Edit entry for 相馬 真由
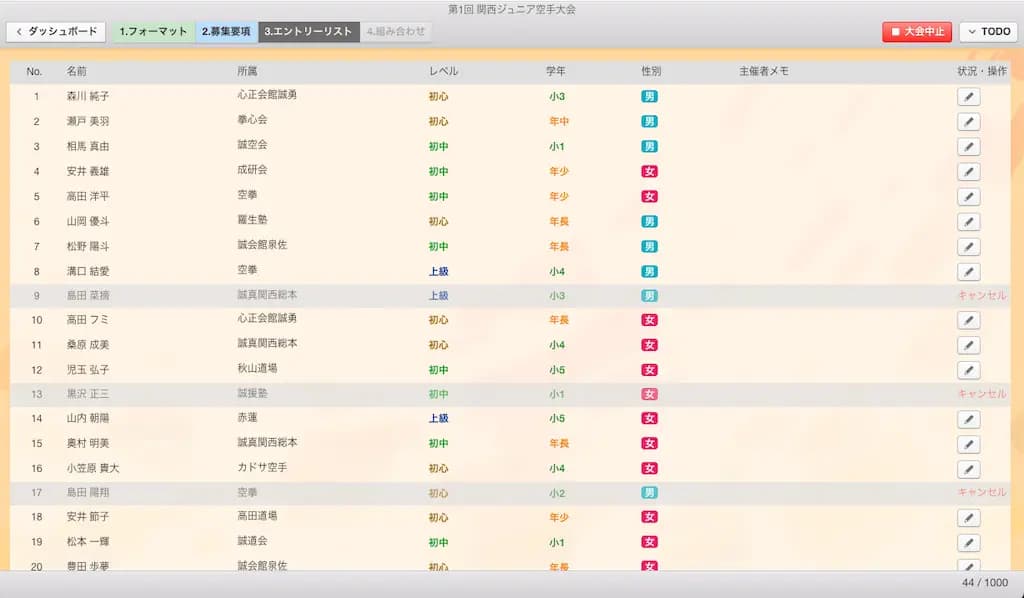1024x598 pixels. pos(968,146)
